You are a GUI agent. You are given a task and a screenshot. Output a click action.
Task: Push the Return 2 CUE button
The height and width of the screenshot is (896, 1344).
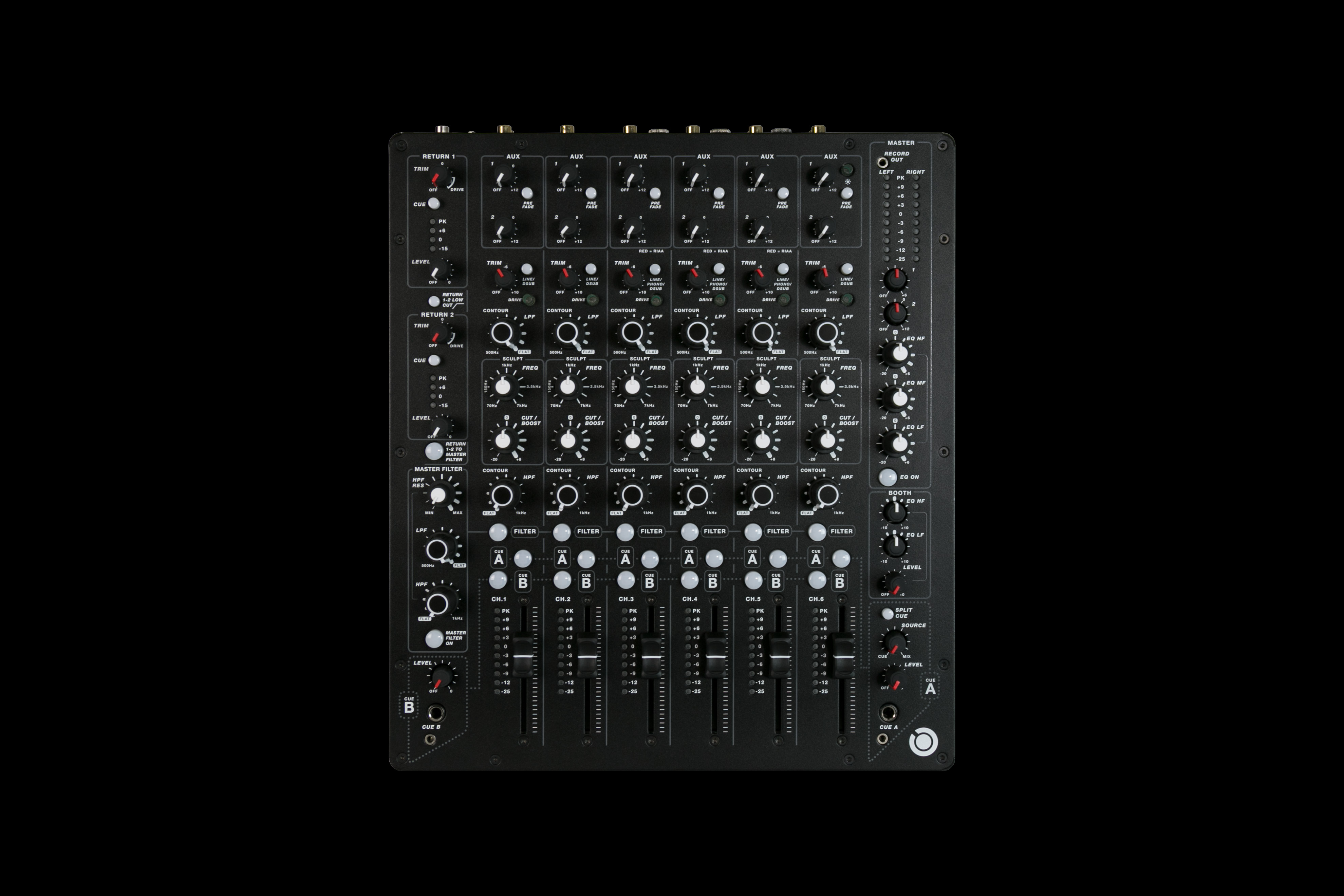[x=434, y=360]
